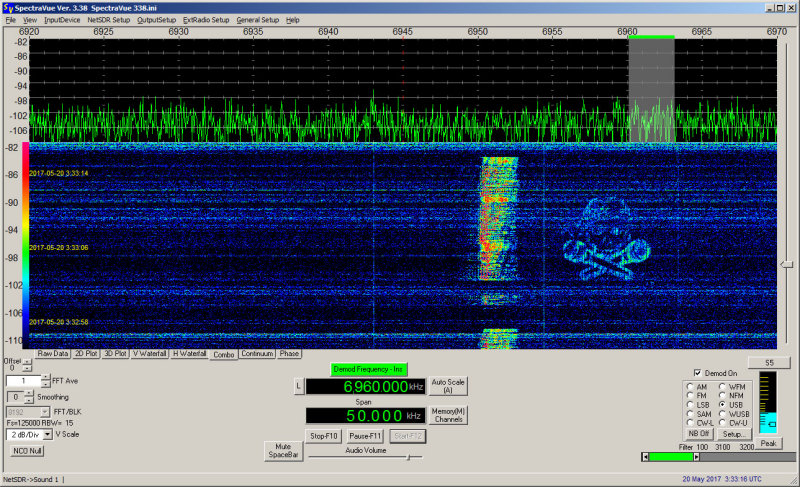Click the 50.000 kHz span display
800x487 pixels.
click(365, 416)
